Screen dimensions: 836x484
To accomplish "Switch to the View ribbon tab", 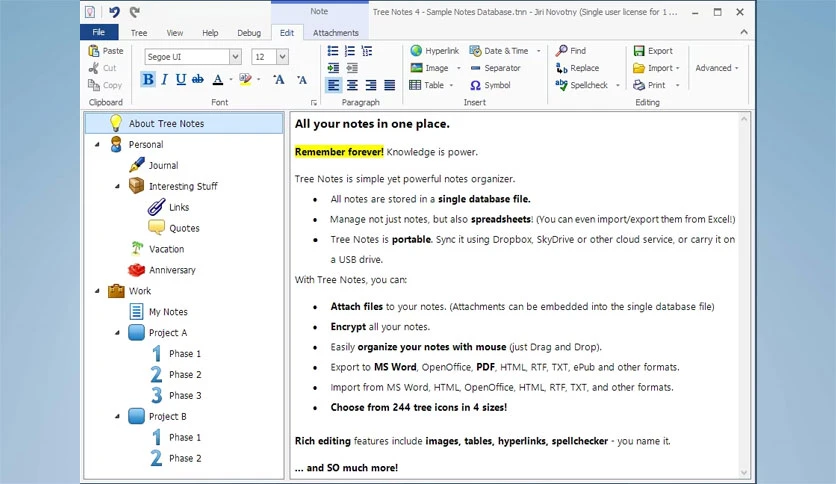I will (175, 33).
